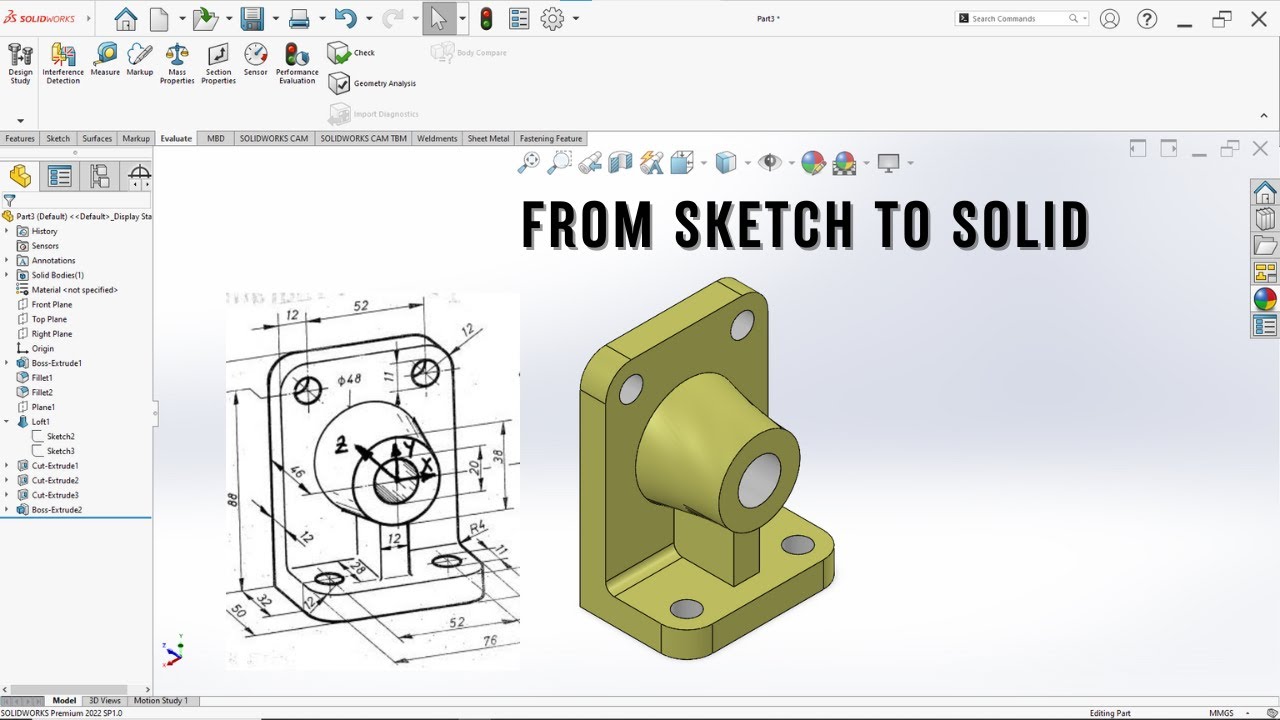Screen dimensions: 1280x720
Task: Expand the Boss-Extrude2 feature
Action: pyautogui.click(x=7, y=510)
